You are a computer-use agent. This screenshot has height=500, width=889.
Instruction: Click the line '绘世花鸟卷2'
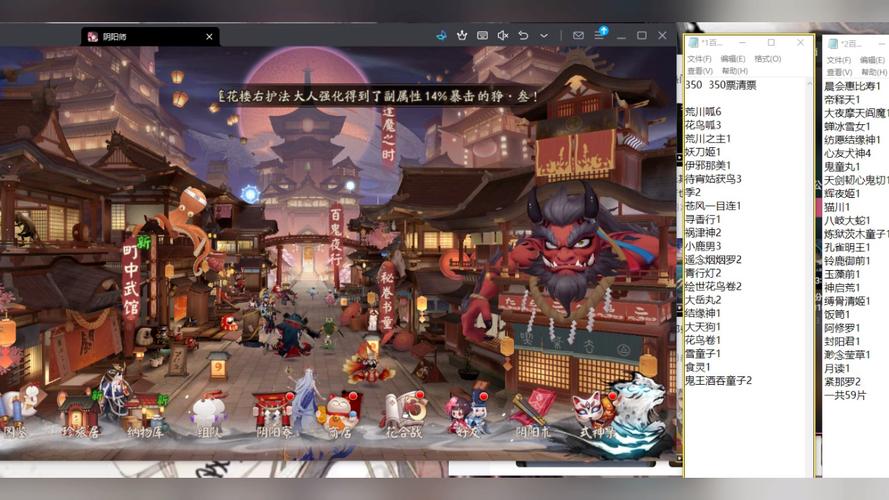point(713,286)
